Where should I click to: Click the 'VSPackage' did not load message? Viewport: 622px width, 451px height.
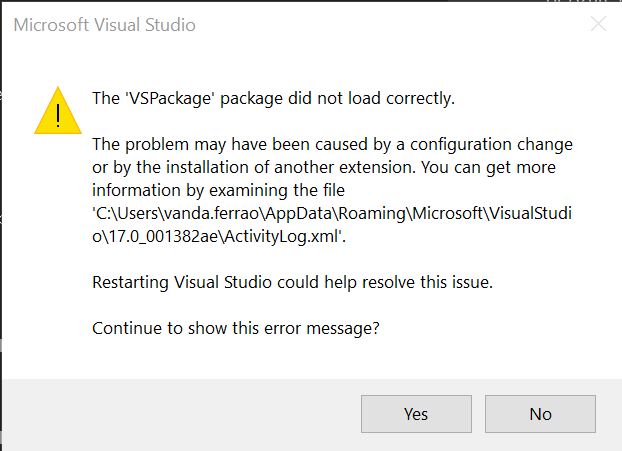click(x=273, y=98)
